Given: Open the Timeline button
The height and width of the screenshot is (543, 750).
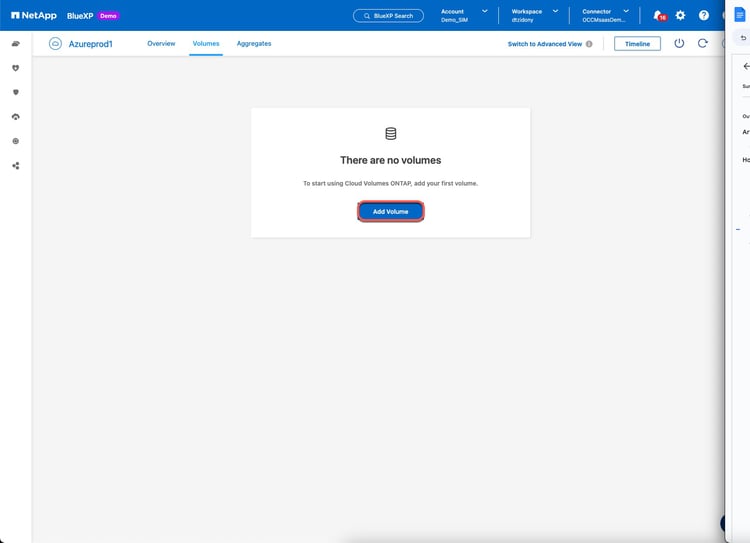Looking at the screenshot, I should pyautogui.click(x=637, y=44).
